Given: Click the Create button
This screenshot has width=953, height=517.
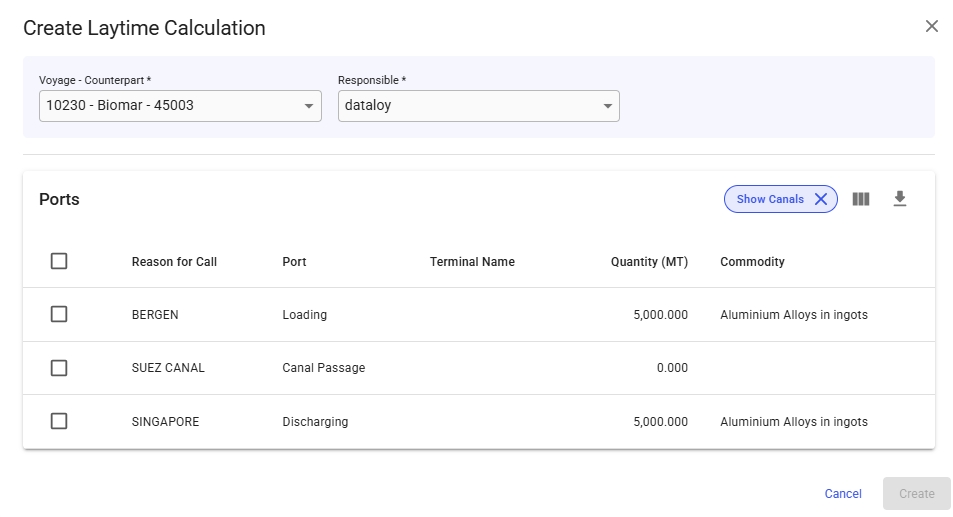Looking at the screenshot, I should tap(916, 493).
